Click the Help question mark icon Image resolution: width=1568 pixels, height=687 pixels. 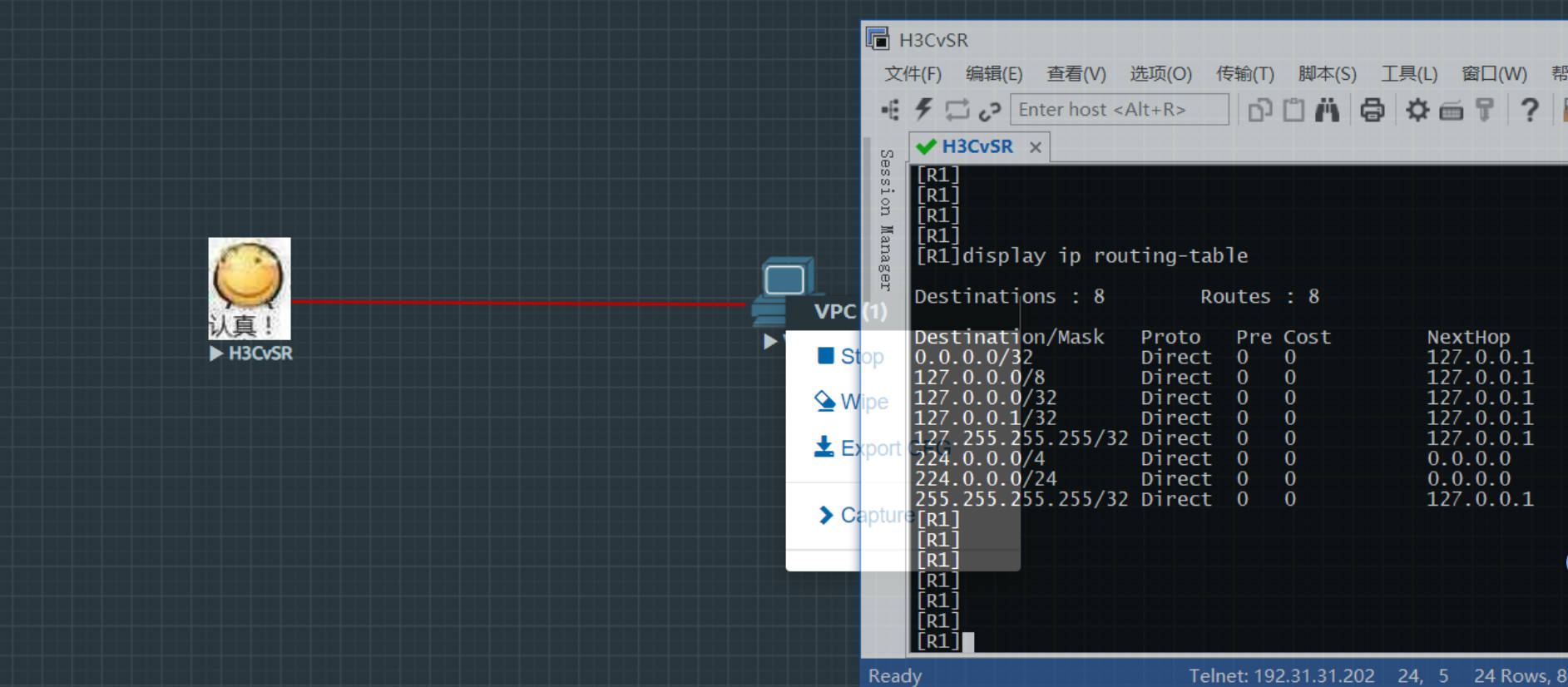pos(1529,109)
